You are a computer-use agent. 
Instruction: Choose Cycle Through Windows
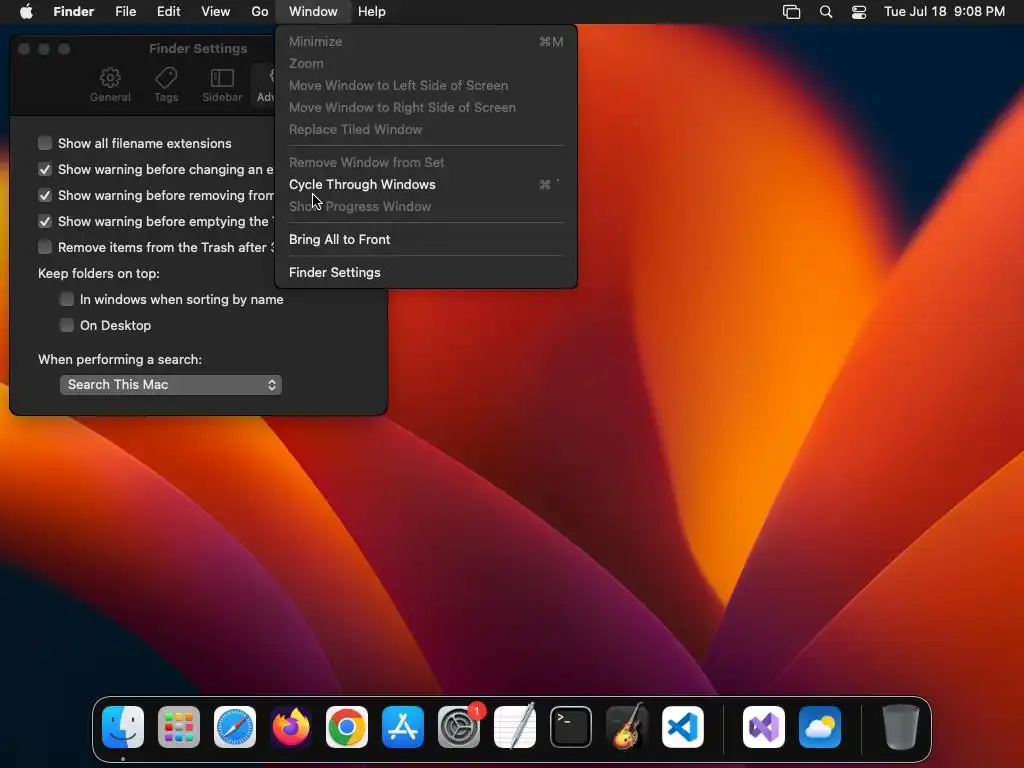point(426,184)
